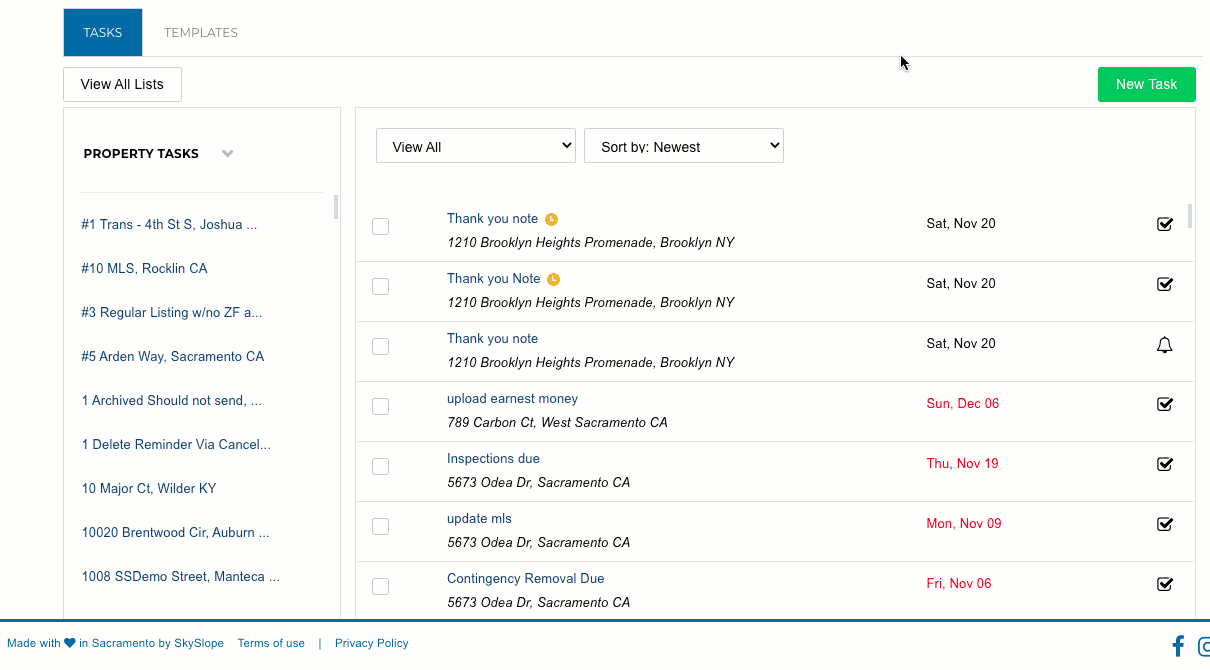Open the Sort by: Newest dropdown

pos(684,146)
